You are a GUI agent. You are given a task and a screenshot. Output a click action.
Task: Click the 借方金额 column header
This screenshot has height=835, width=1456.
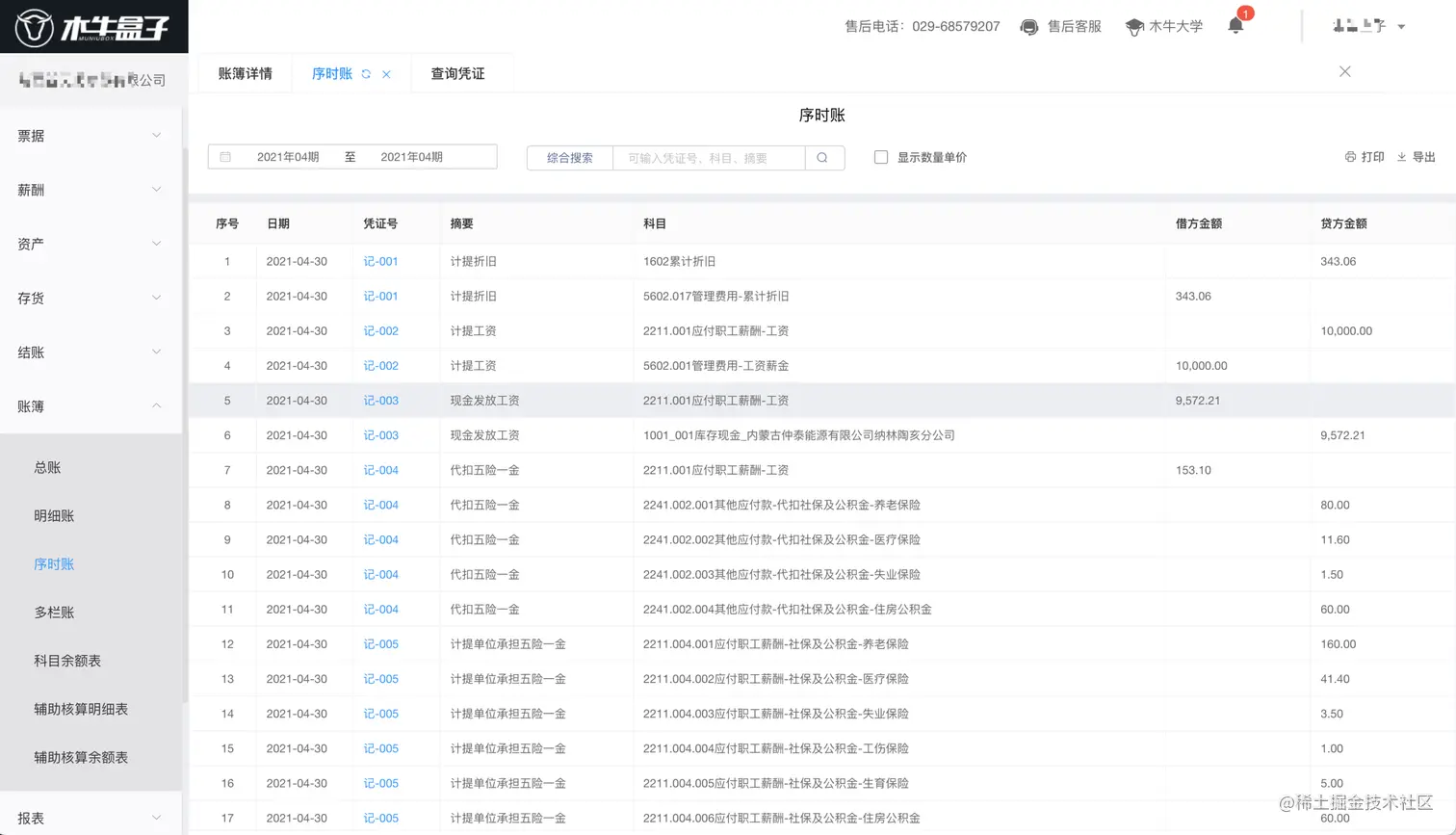click(1199, 223)
